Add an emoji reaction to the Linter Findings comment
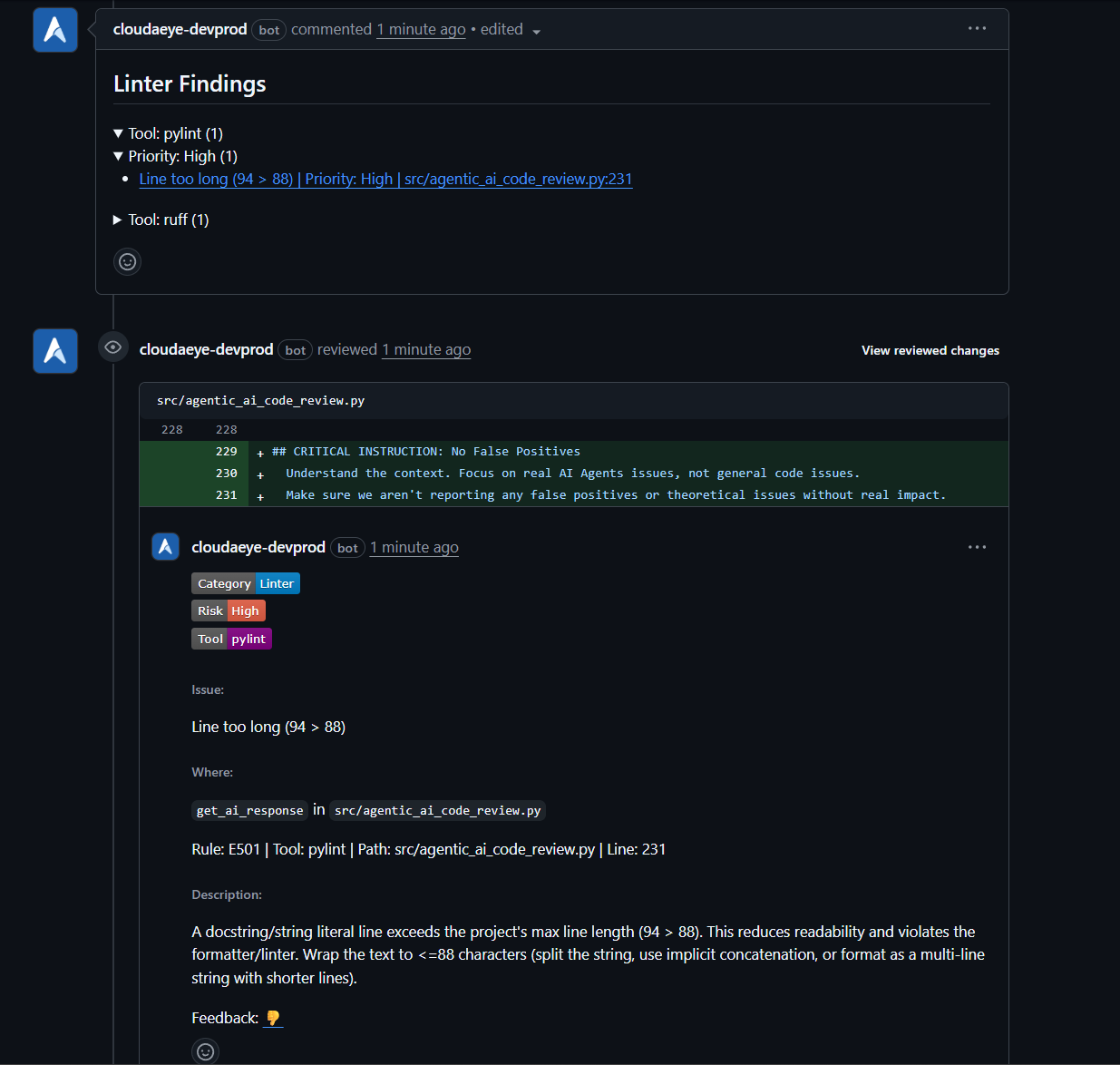1120x1065 pixels. 128,262
